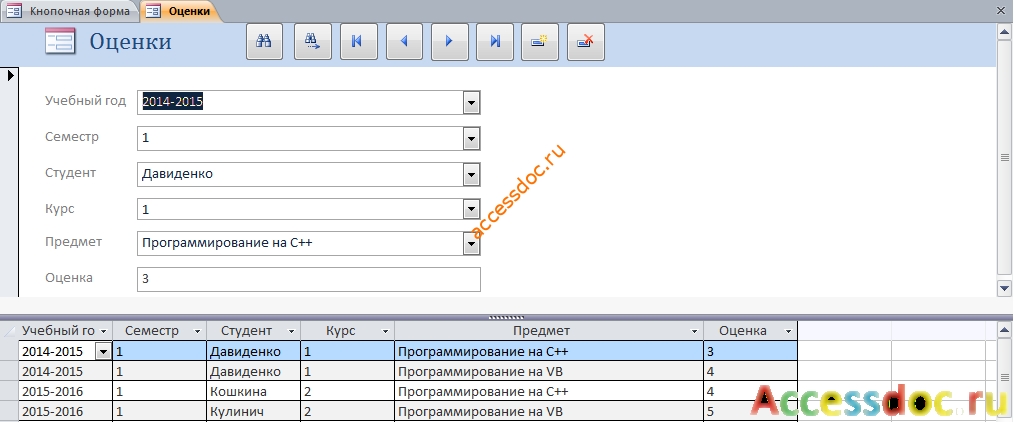1014x422 pixels.
Task: Open the Оценка column filter arrow
Action: [788, 331]
